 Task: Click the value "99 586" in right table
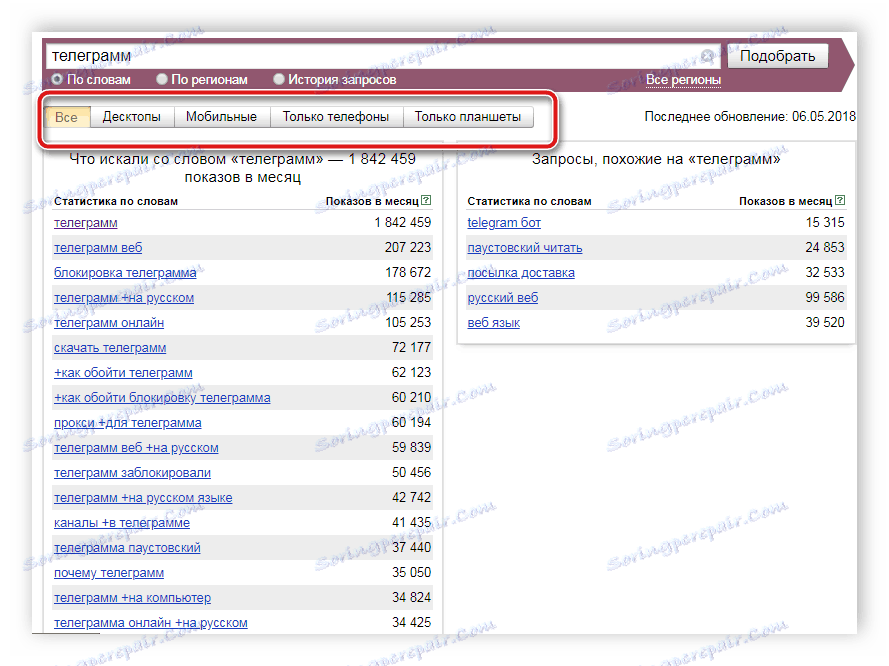[x=825, y=297]
